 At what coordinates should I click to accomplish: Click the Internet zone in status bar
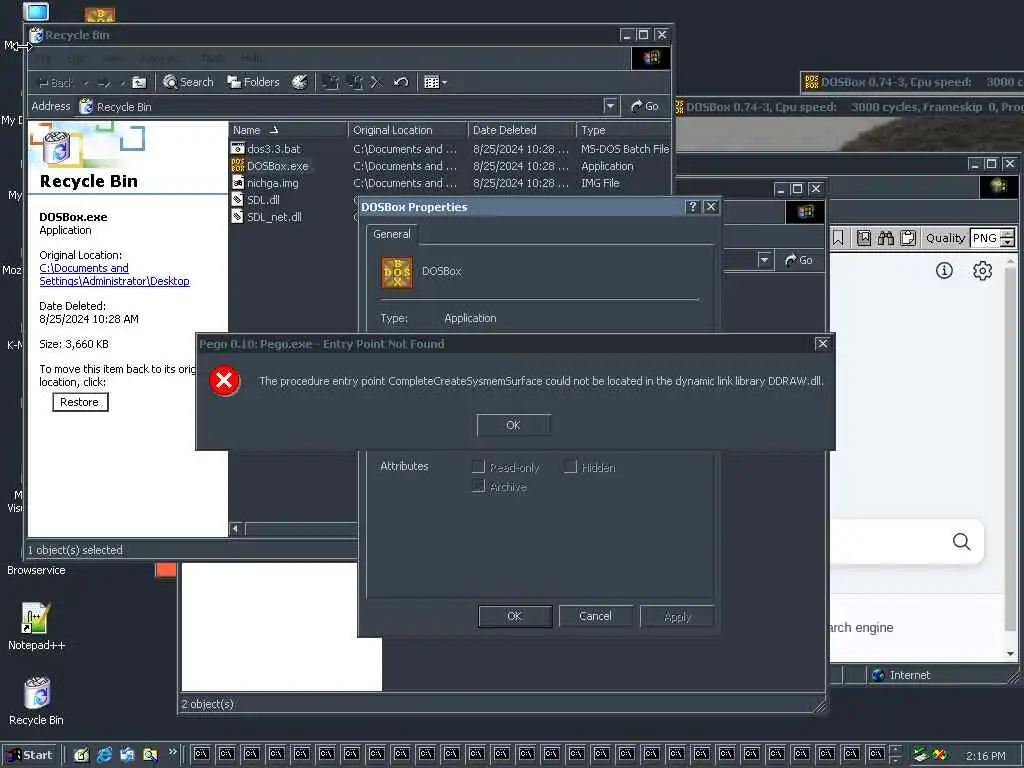(x=901, y=675)
